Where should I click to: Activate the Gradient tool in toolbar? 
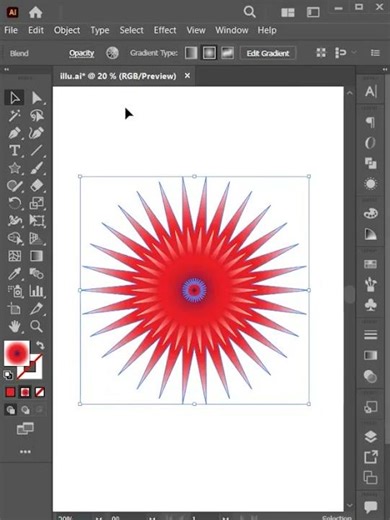(36, 256)
